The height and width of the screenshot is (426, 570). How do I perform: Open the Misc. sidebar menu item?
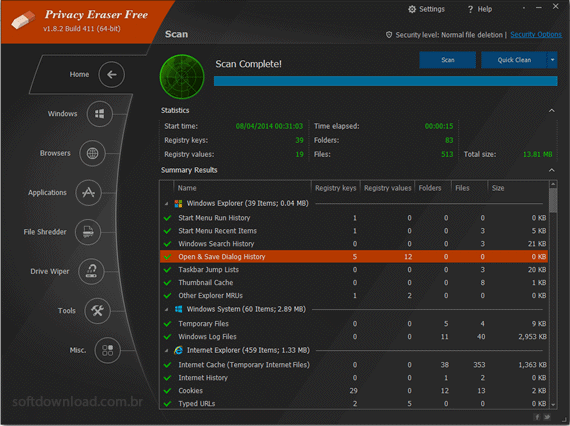pyautogui.click(x=78, y=350)
